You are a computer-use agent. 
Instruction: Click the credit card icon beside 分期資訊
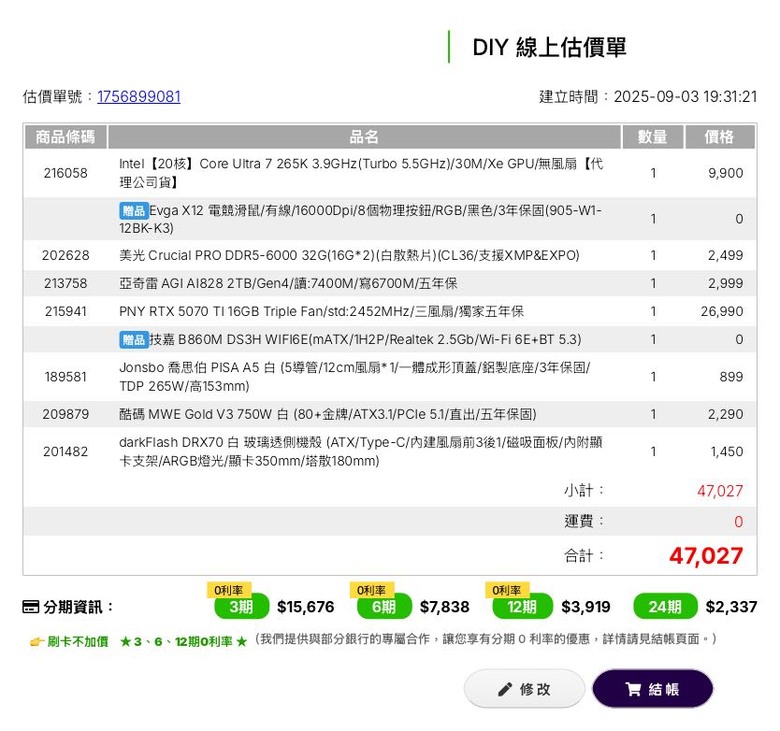[x=30, y=607]
